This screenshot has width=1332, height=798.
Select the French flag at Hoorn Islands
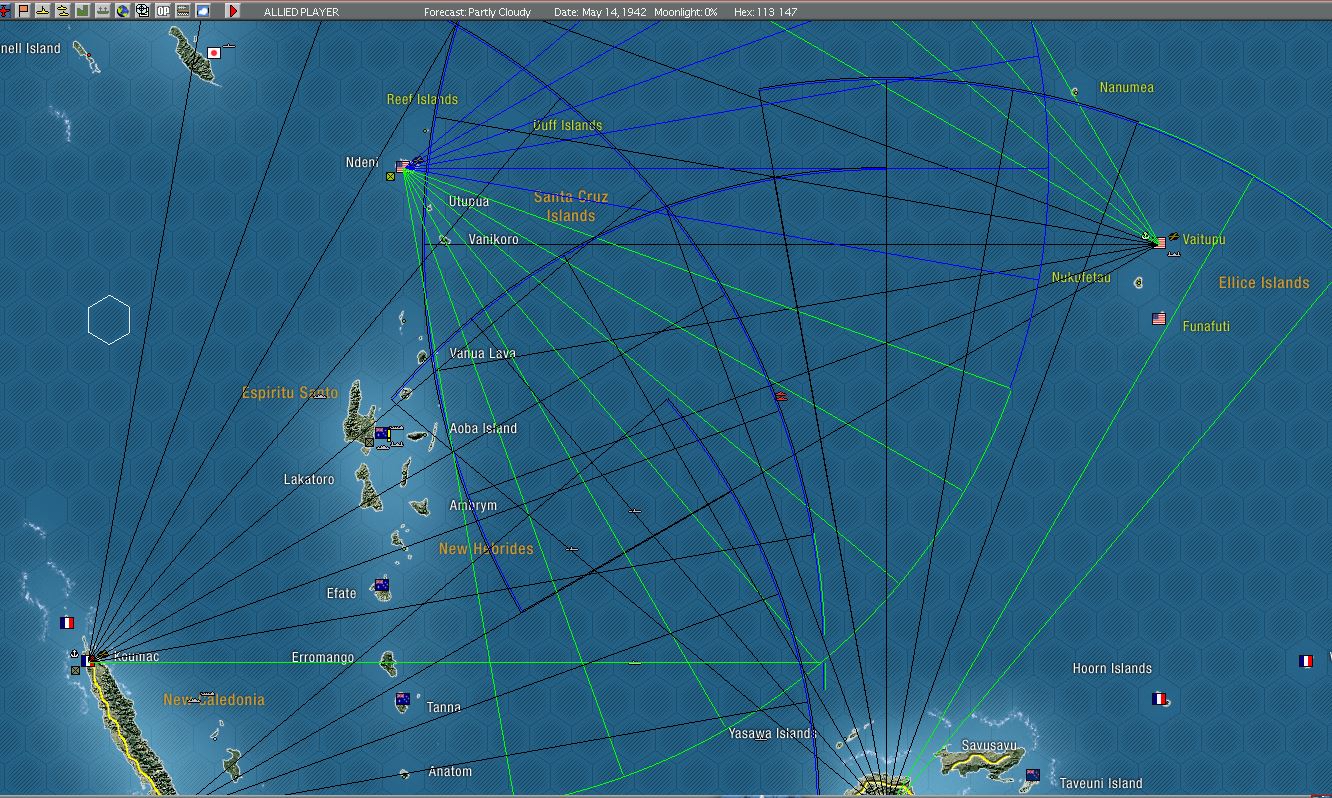[1159, 699]
